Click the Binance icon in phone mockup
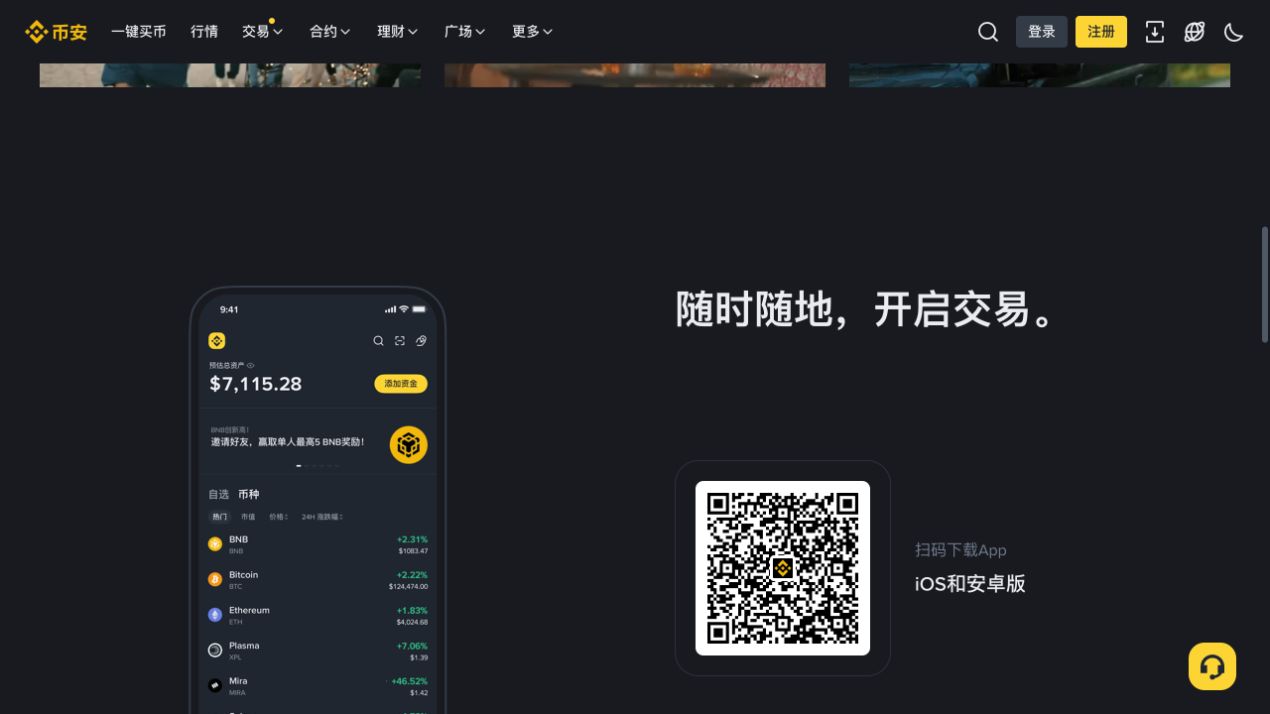 217,341
